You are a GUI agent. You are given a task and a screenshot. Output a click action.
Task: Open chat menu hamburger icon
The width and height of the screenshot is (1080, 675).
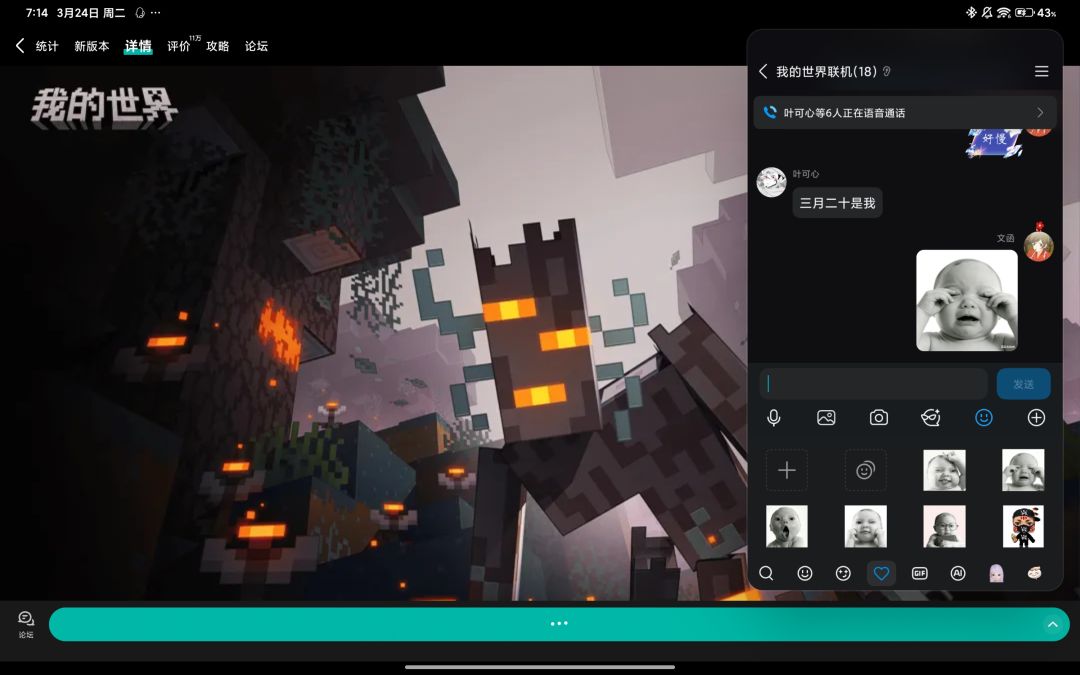(x=1041, y=71)
